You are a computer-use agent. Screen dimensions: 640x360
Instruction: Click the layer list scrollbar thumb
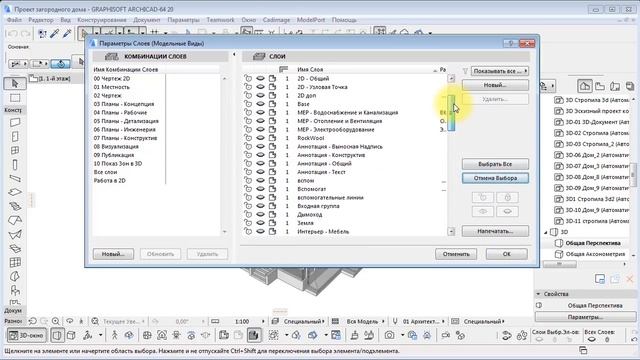[x=451, y=113]
